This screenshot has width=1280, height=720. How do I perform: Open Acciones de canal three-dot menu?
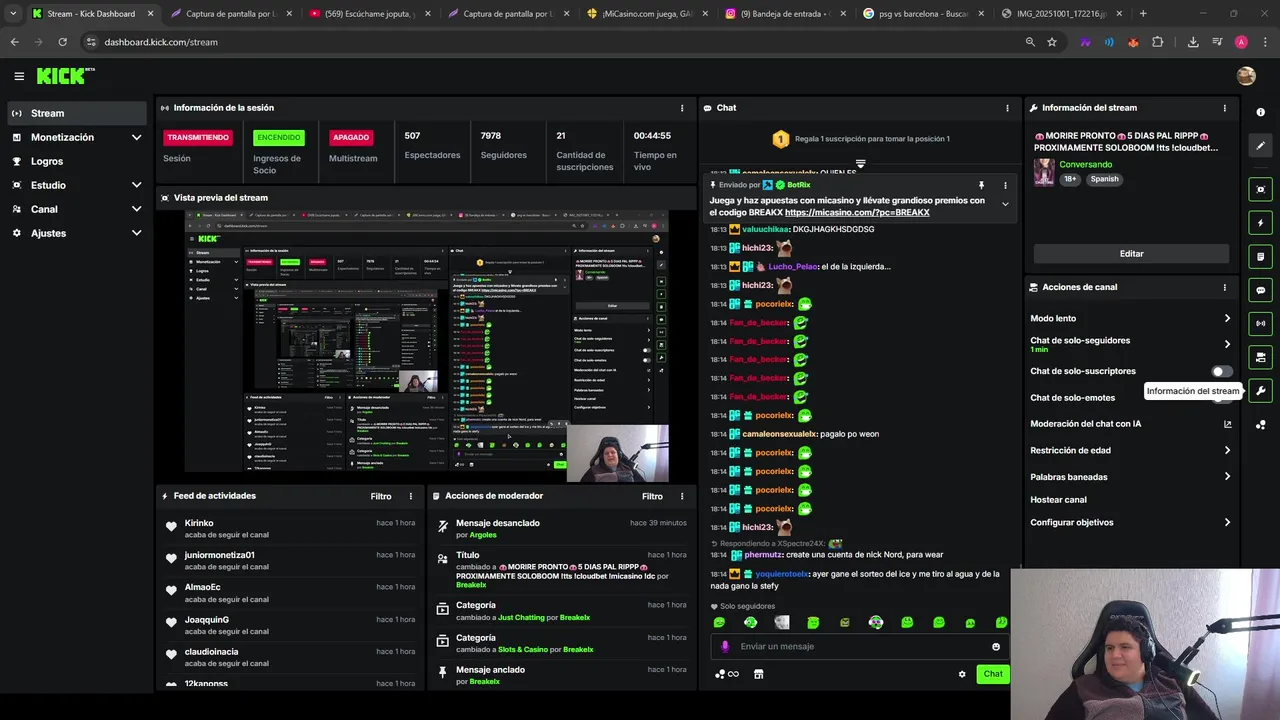1225,287
